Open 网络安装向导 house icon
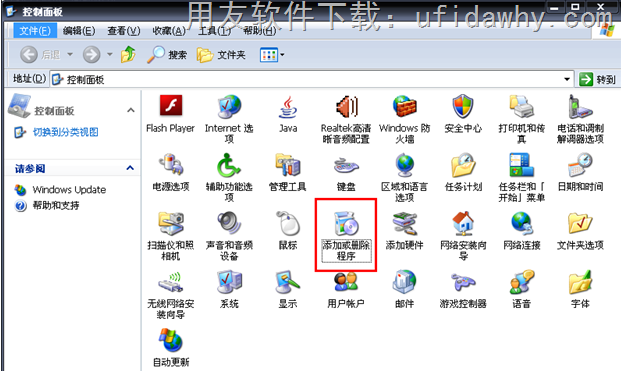The image size is (621, 371). (463, 223)
